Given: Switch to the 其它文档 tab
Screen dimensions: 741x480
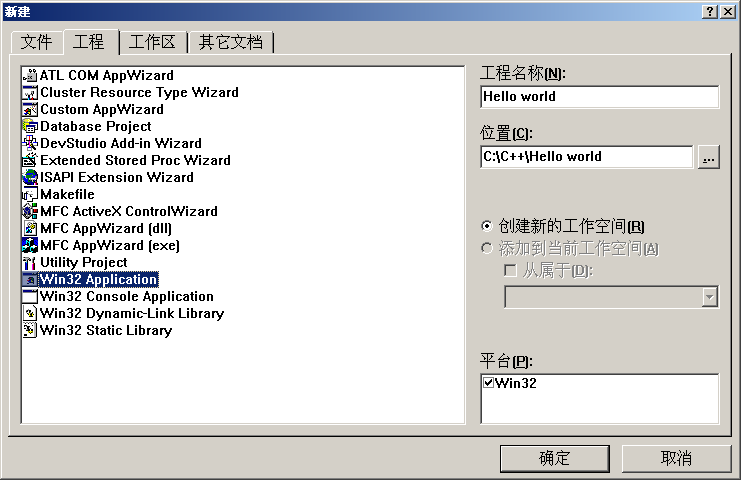Looking at the screenshot, I should (x=231, y=43).
